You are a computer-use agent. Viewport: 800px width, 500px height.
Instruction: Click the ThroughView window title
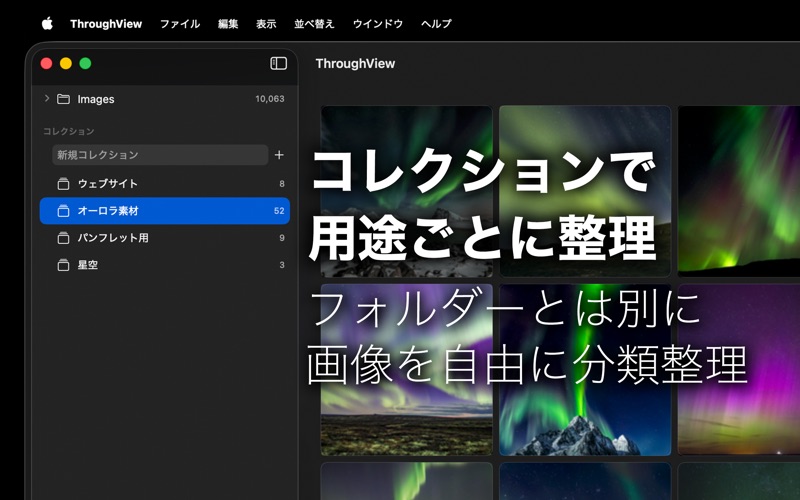(x=356, y=64)
